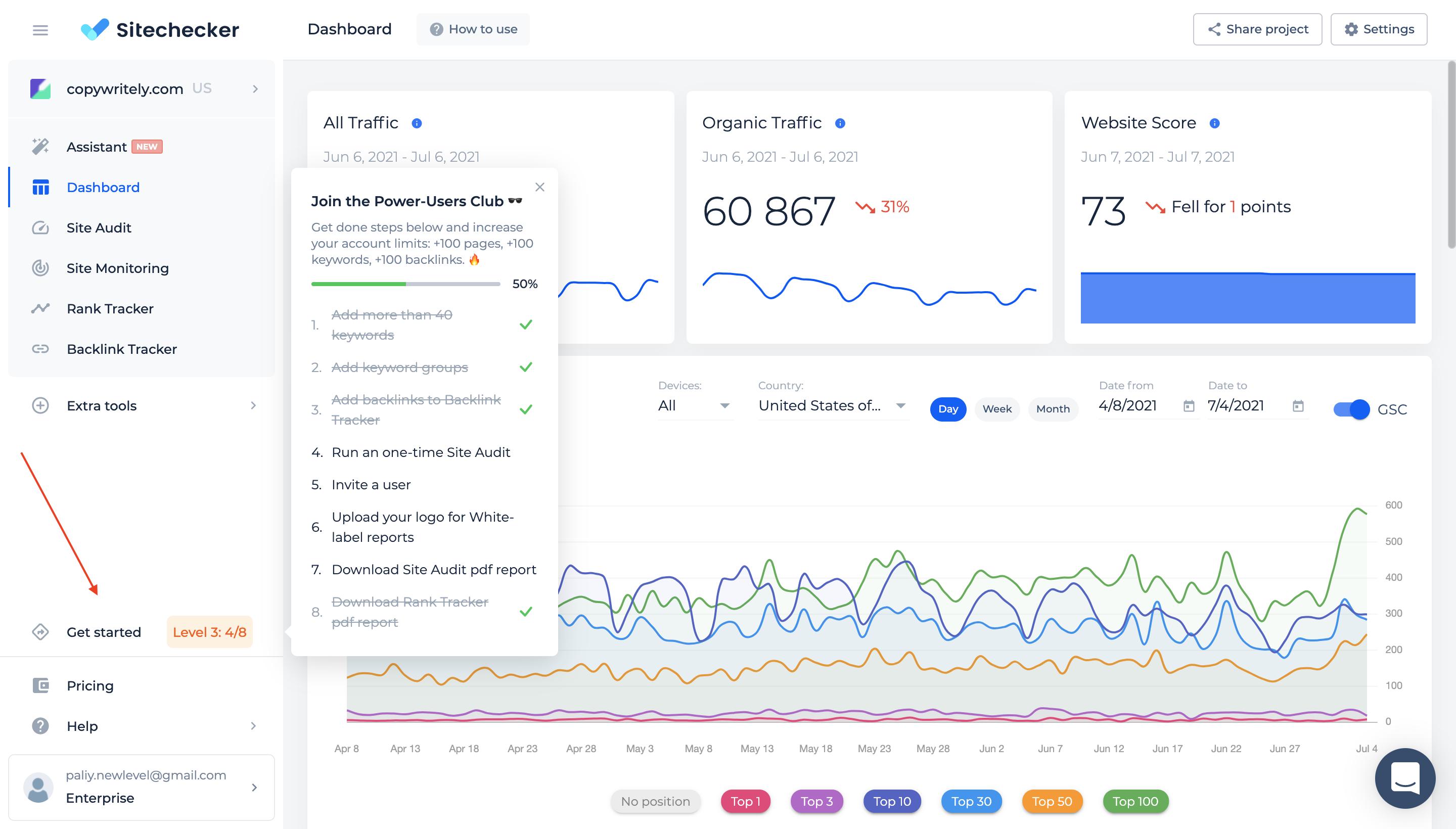Click Download Site Audit pdf report step
Image resolution: width=1456 pixels, height=829 pixels.
pyautogui.click(x=434, y=569)
